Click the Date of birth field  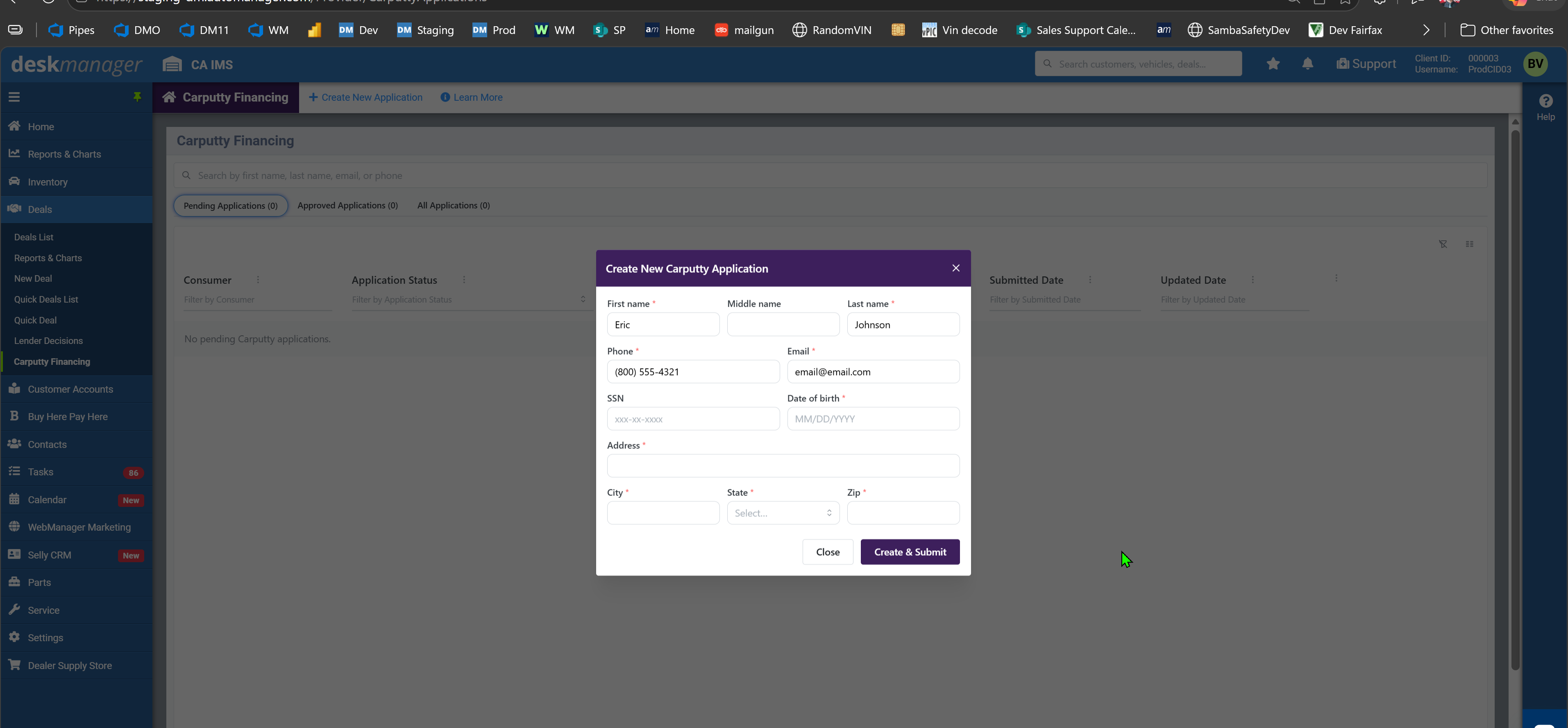click(874, 418)
